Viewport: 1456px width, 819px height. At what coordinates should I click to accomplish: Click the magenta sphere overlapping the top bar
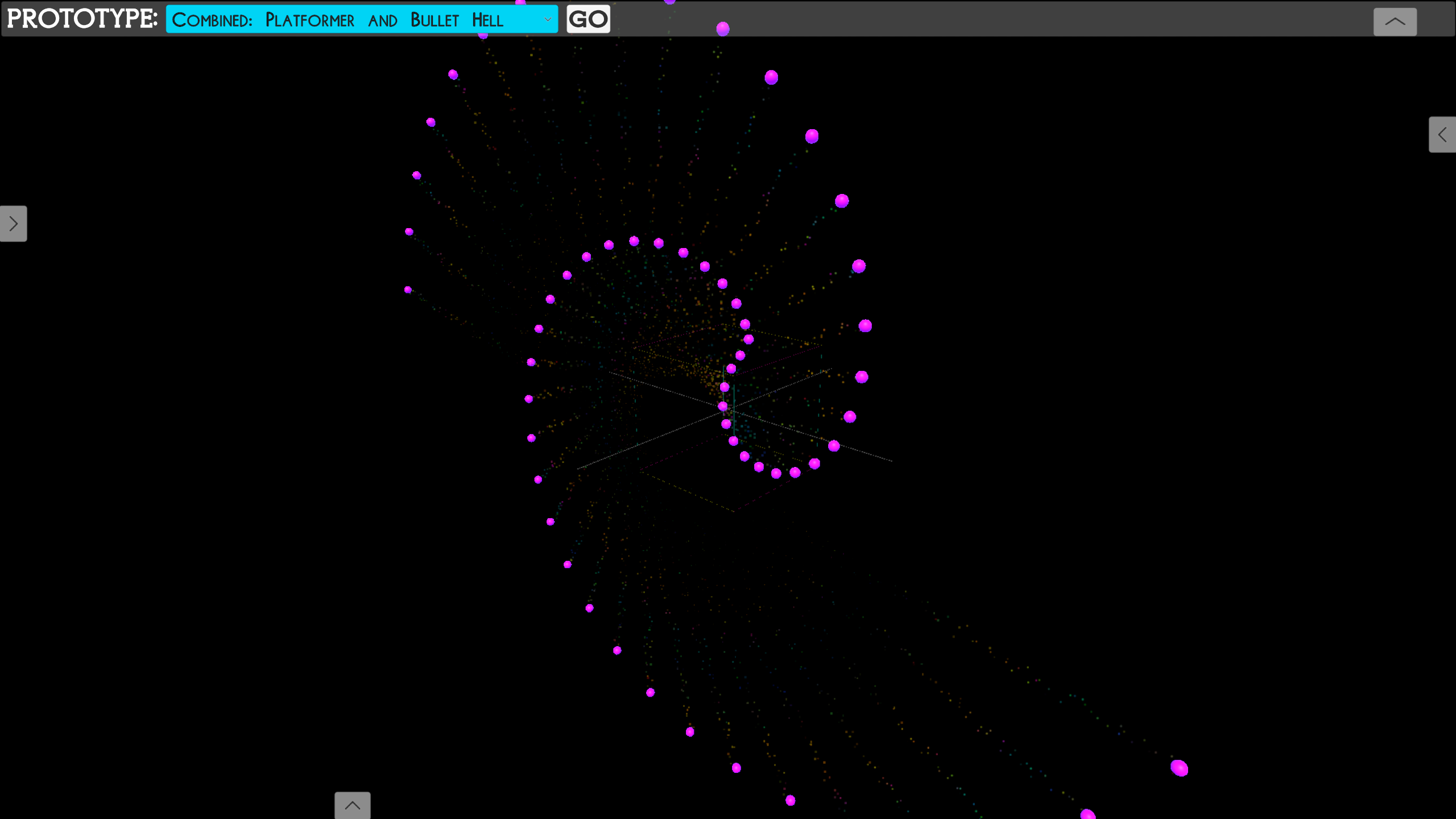(x=722, y=28)
